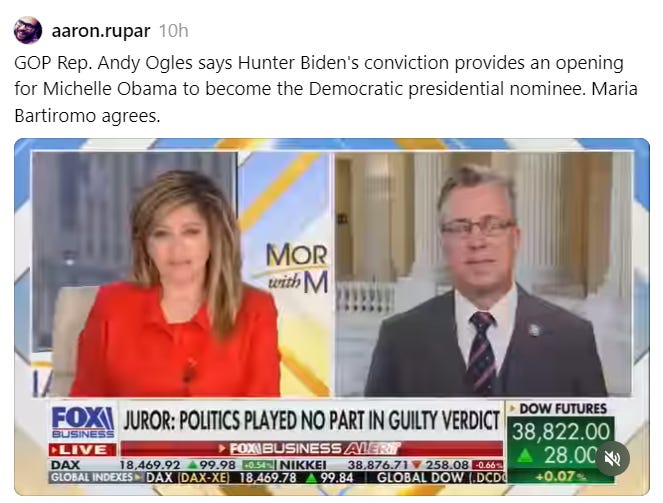
Task: Click the red Nikkei down arrow
Action: pyautogui.click(x=417, y=465)
